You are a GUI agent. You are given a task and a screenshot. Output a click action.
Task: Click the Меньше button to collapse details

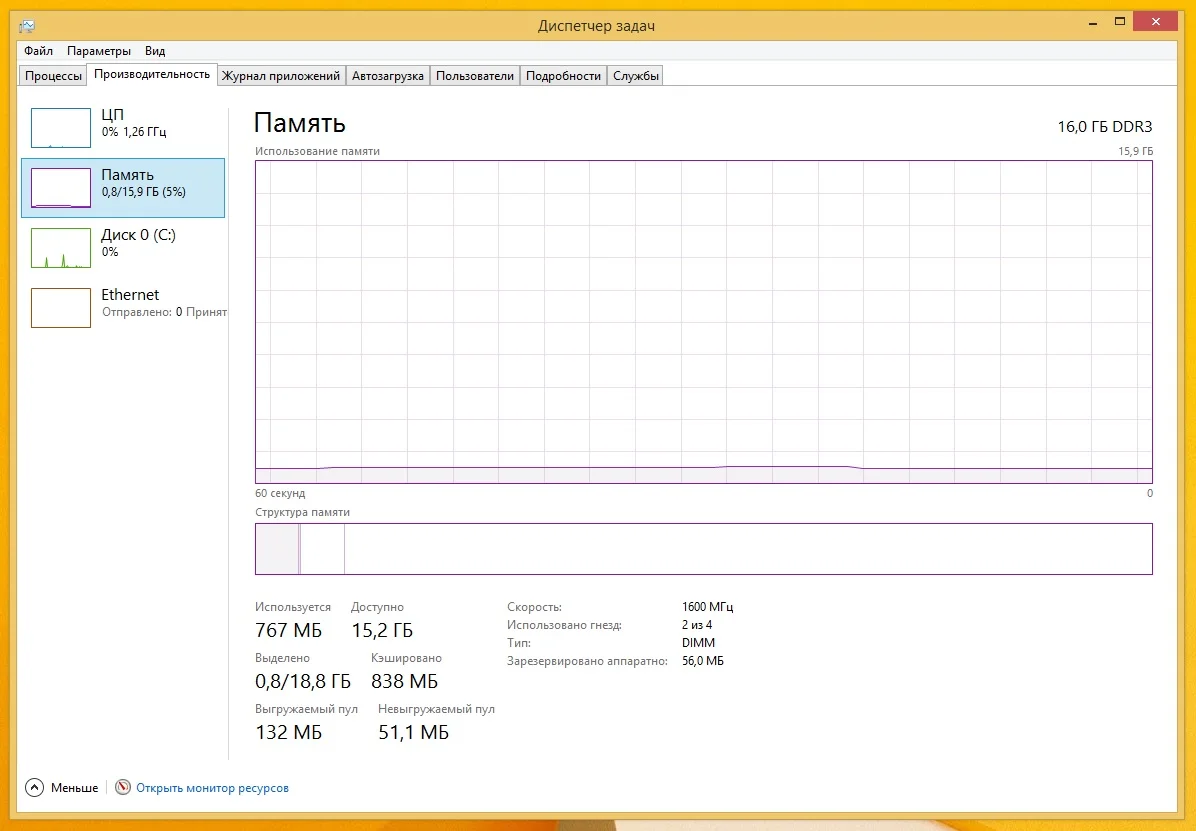(x=73, y=787)
